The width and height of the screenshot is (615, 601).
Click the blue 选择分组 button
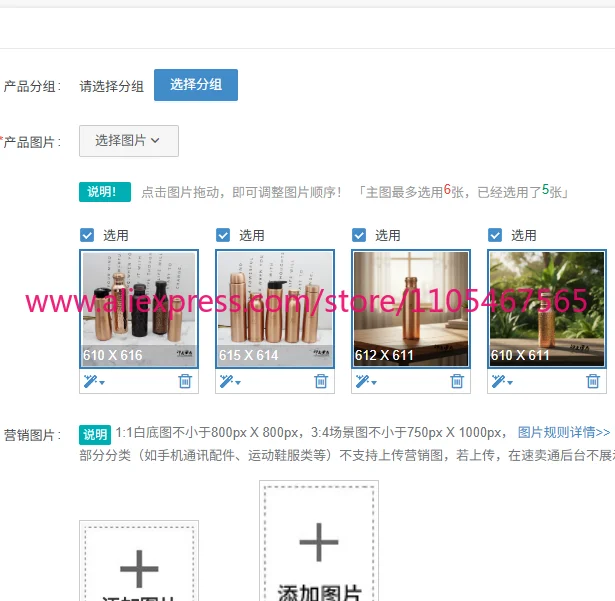click(196, 85)
